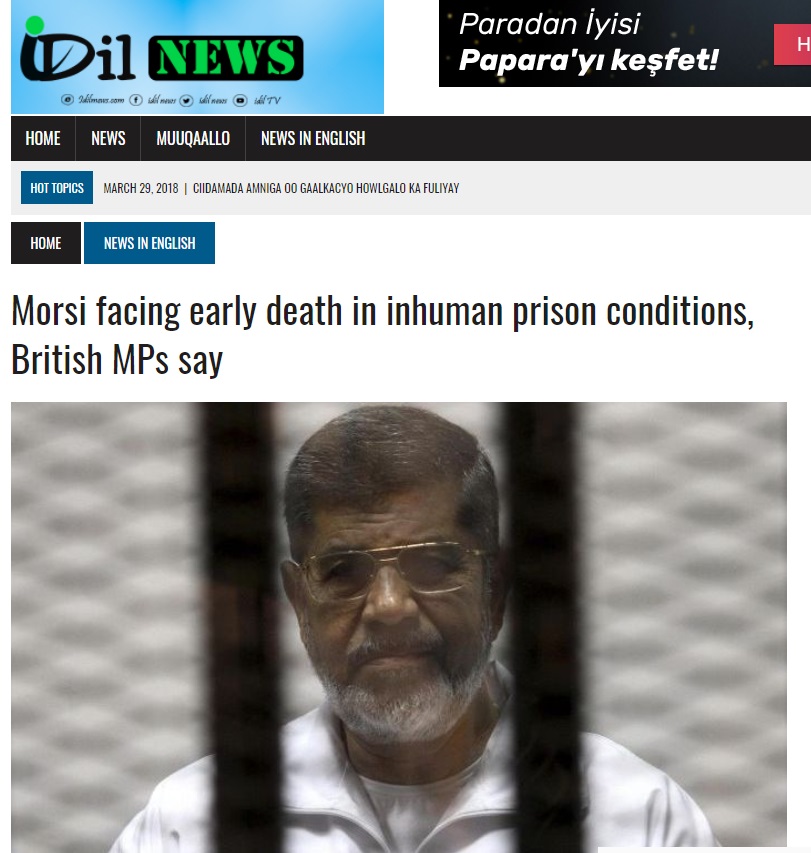Click the March 29, 2018 date in hot topics
The height and width of the screenshot is (853, 811).
tap(141, 188)
